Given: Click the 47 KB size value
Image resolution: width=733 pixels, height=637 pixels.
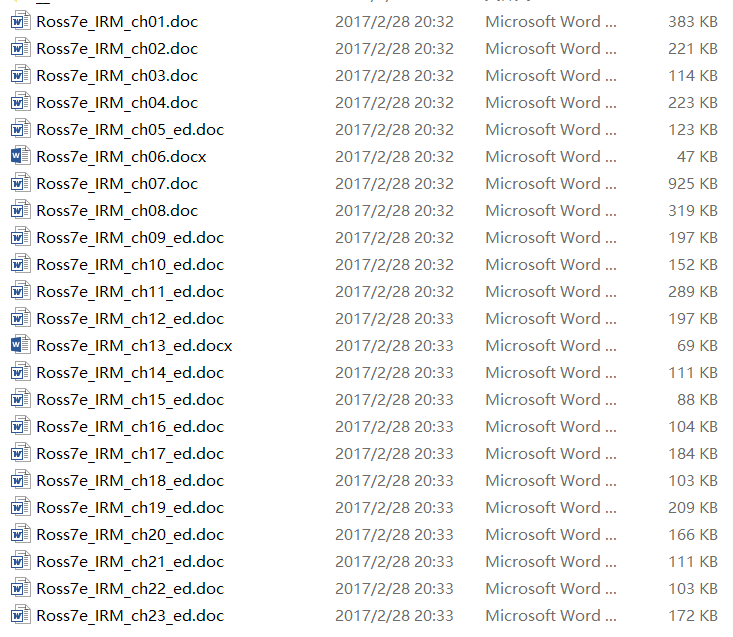Looking at the screenshot, I should (697, 157).
